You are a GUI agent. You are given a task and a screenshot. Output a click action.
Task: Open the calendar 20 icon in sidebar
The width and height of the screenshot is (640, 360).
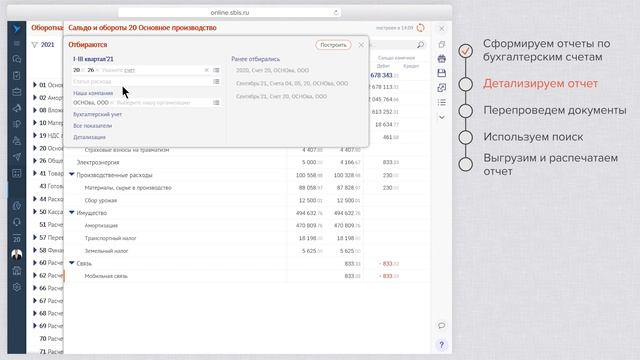pyautogui.click(x=17, y=239)
